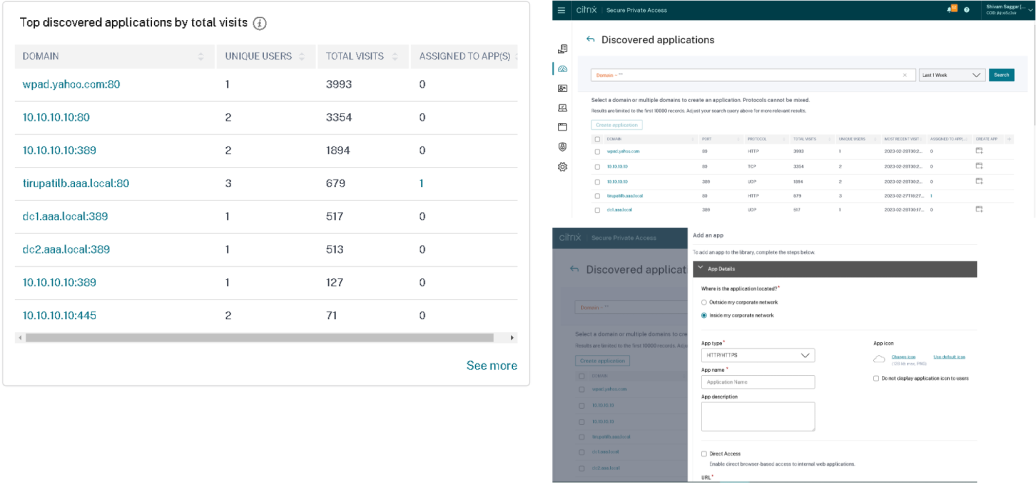Click the See more link

click(491, 366)
